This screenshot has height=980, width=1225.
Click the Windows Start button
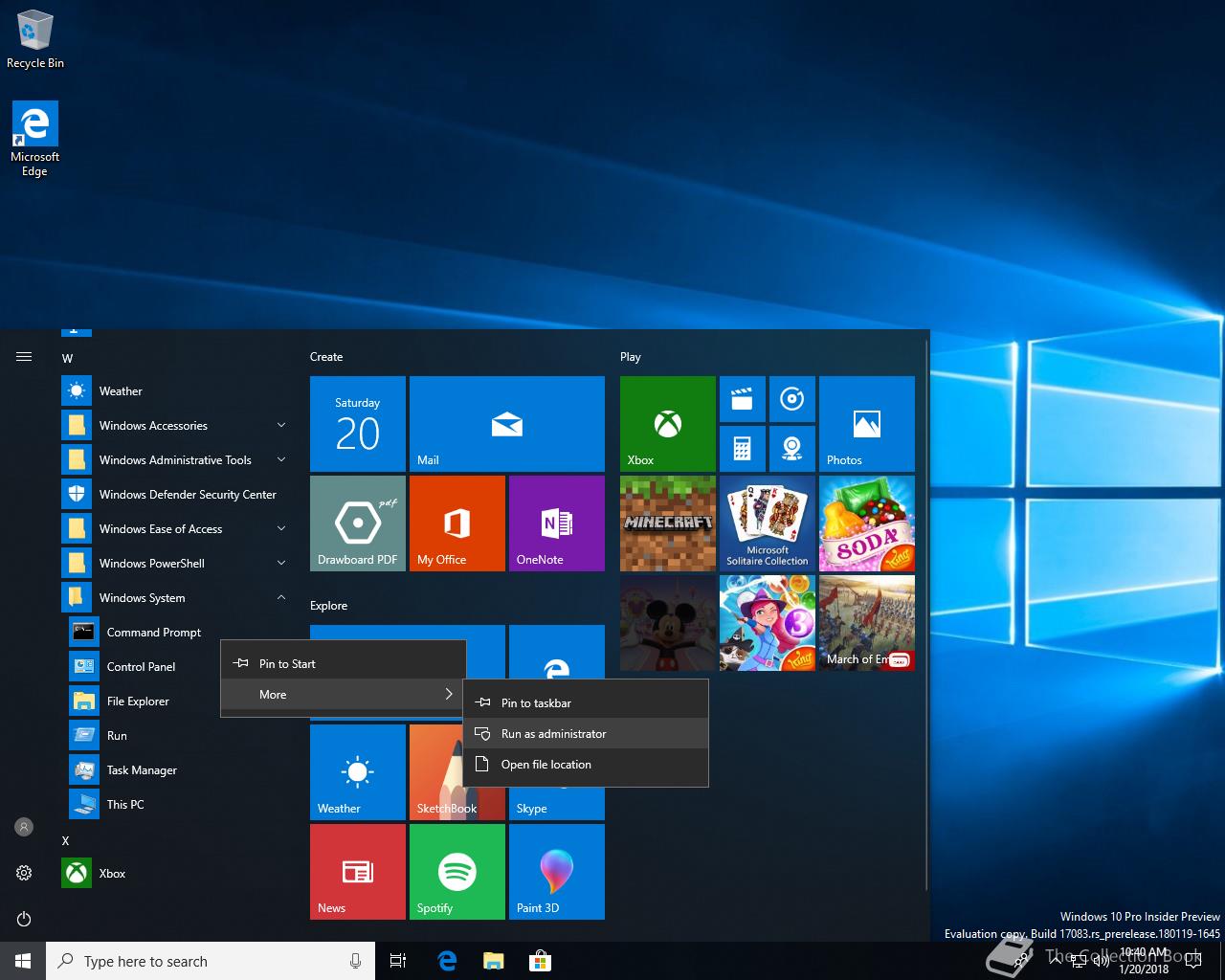point(23,961)
